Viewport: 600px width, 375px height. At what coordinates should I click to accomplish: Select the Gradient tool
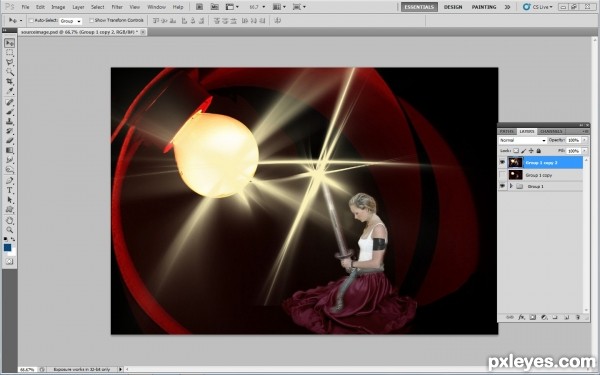9,150
